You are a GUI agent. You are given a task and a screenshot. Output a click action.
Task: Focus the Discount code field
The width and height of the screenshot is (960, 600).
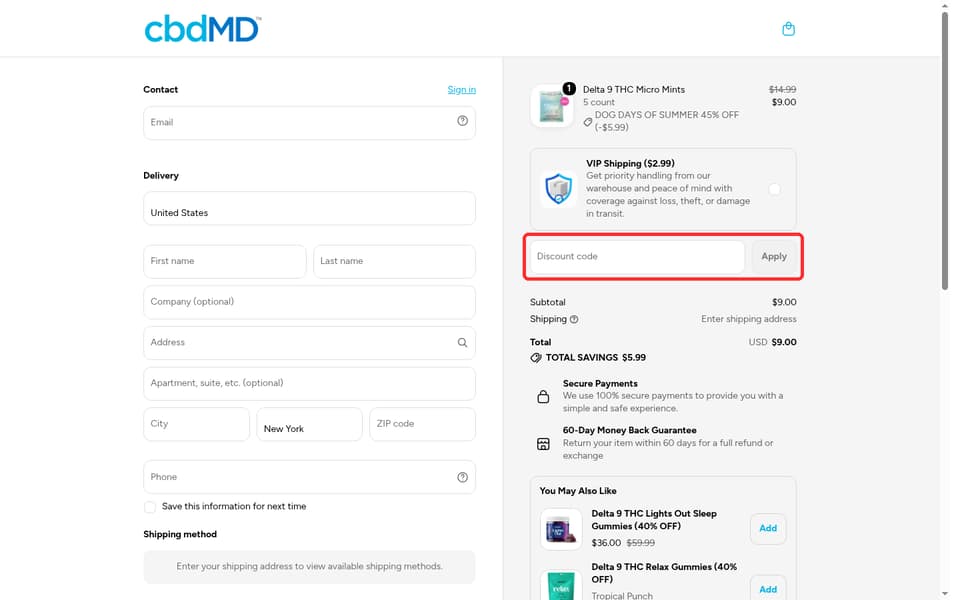pyautogui.click(x=637, y=257)
